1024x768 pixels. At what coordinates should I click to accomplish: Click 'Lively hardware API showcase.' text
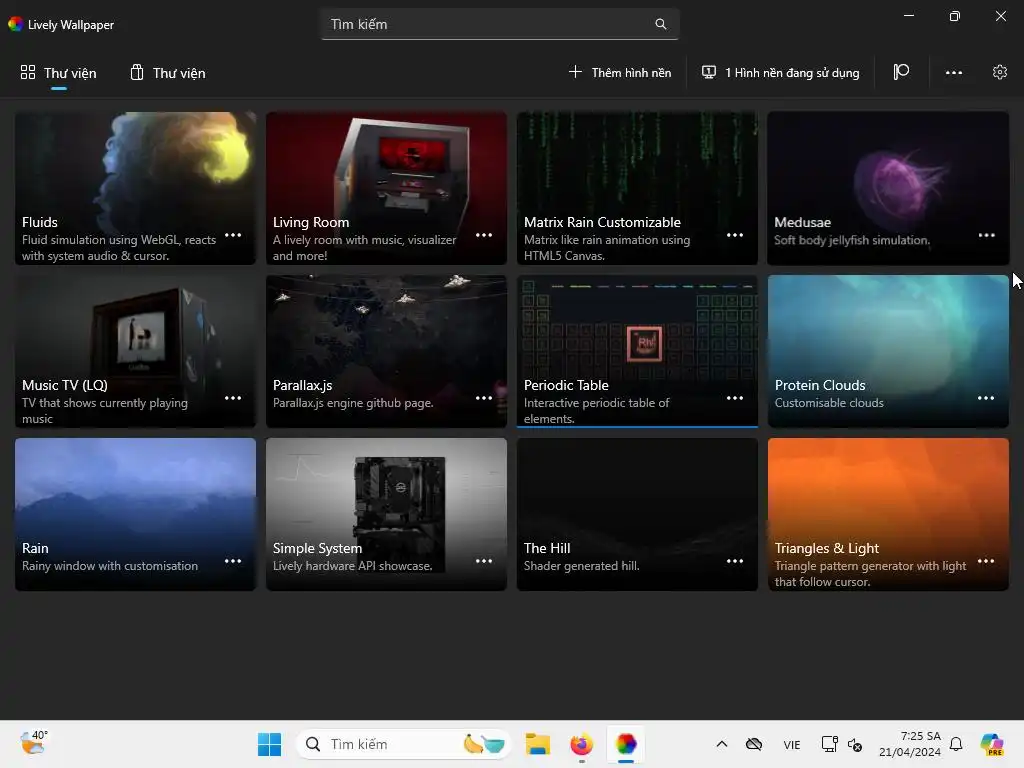[353, 566]
